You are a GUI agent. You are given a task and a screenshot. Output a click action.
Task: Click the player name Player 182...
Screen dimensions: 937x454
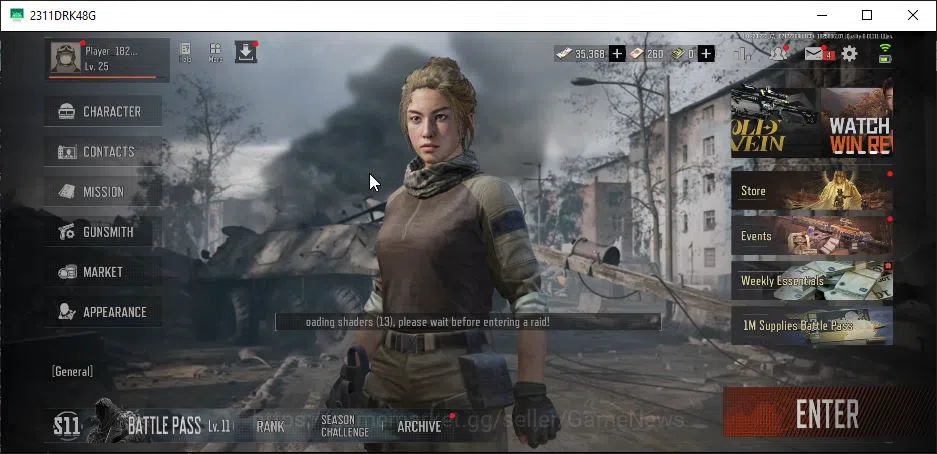tap(111, 51)
